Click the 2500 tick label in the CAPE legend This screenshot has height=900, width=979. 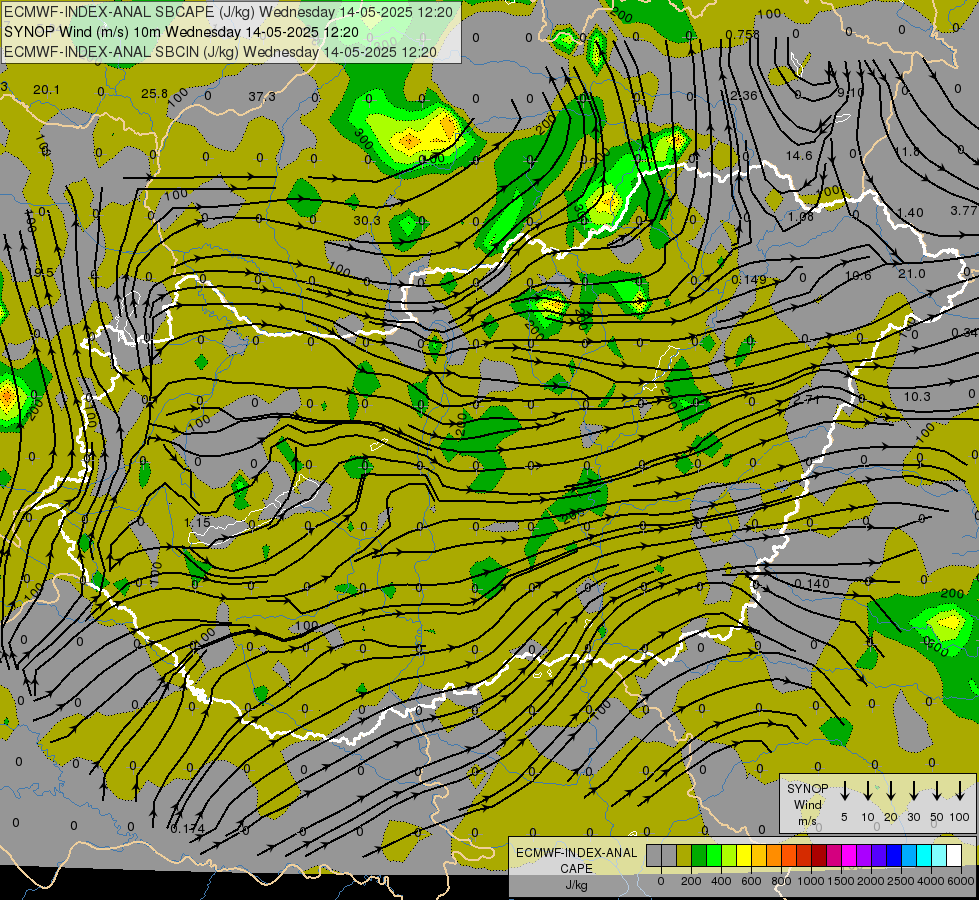coord(901,881)
